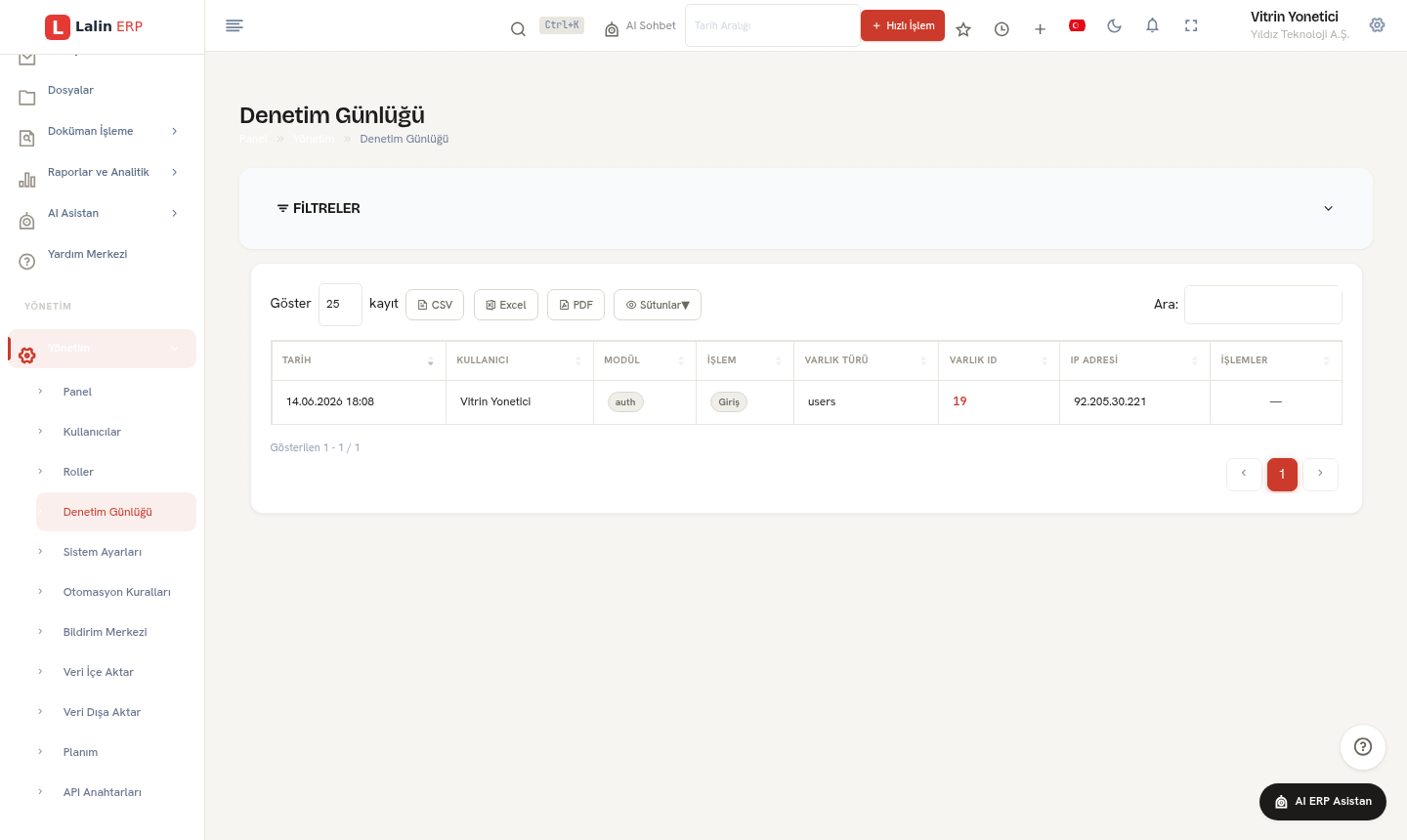Toggle the sidebar menu icon

point(234,25)
